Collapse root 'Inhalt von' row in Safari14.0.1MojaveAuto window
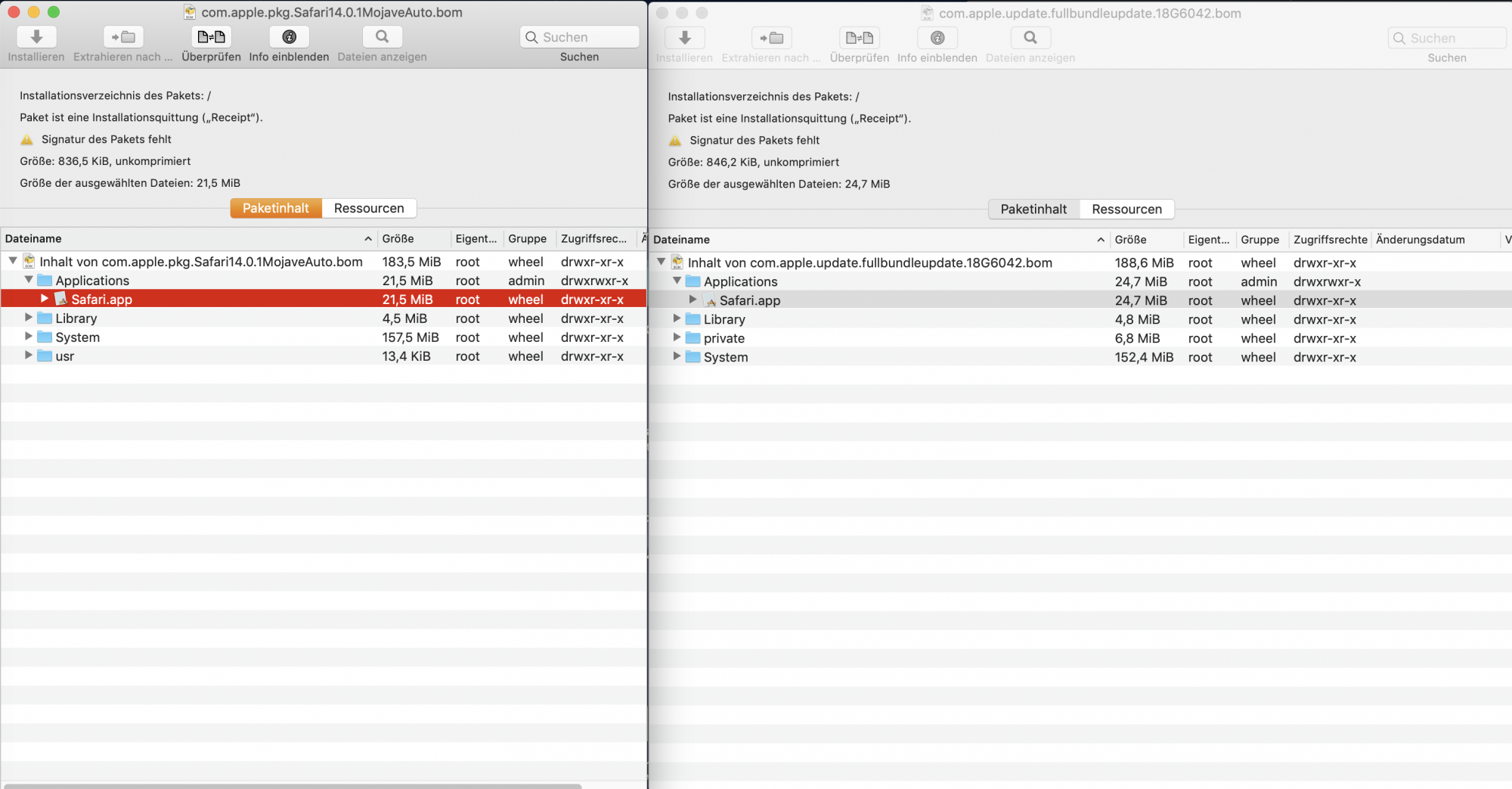Screen dimensions: 1512x789 pos(13,261)
